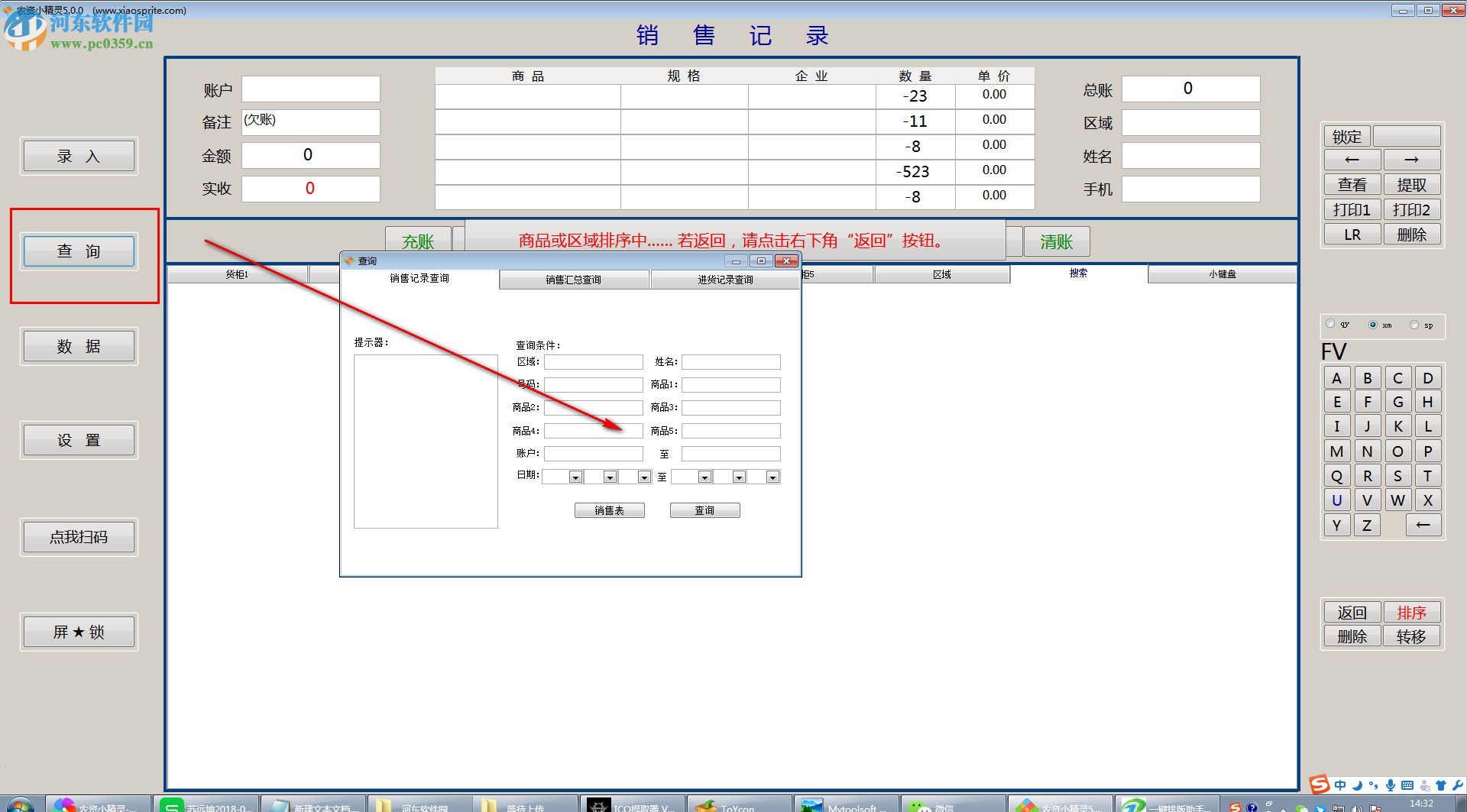The image size is (1467, 812).
Task: Click the system clock showing 14:32
Action: [x=1421, y=804]
